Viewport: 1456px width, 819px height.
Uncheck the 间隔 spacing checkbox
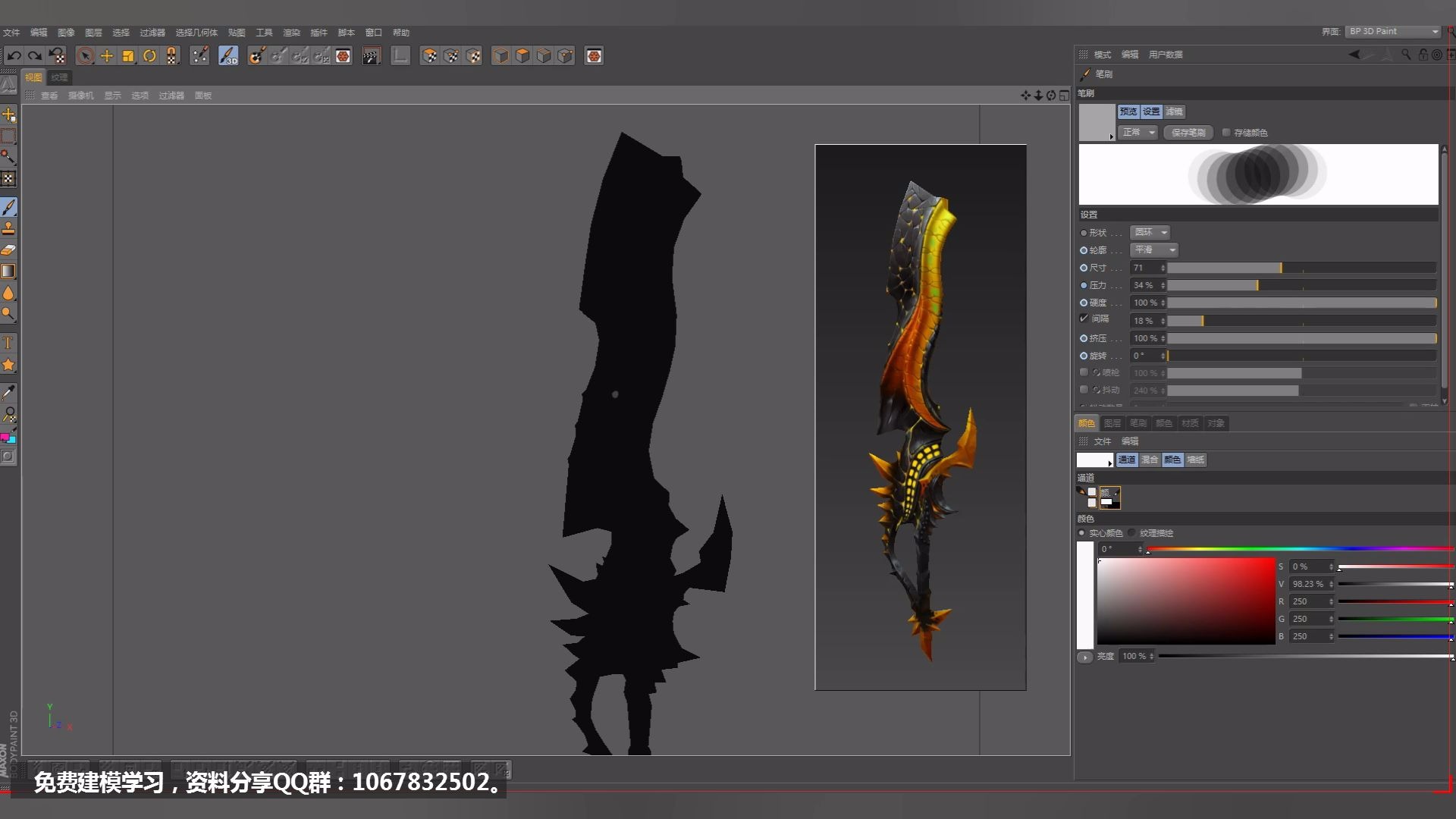(x=1084, y=318)
